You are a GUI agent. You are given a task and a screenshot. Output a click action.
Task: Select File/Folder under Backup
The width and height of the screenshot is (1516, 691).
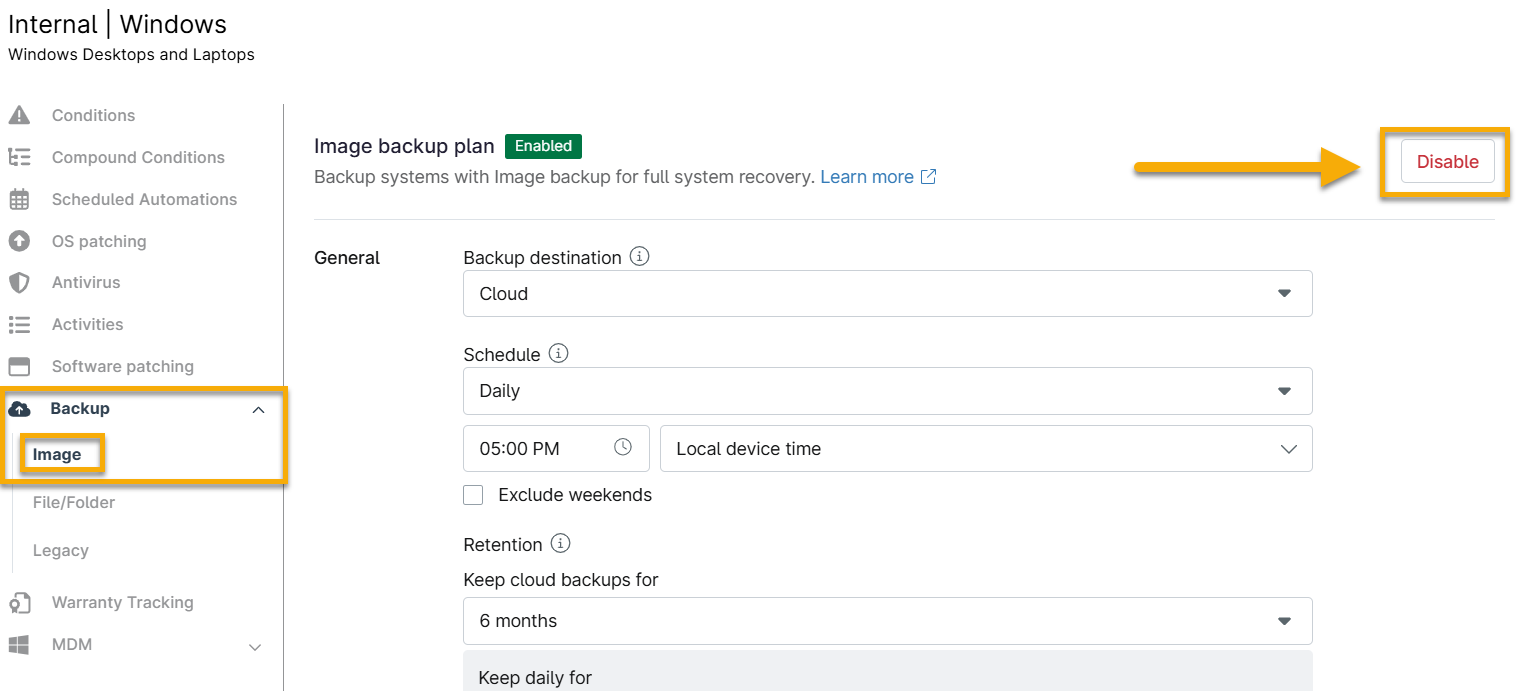74,503
